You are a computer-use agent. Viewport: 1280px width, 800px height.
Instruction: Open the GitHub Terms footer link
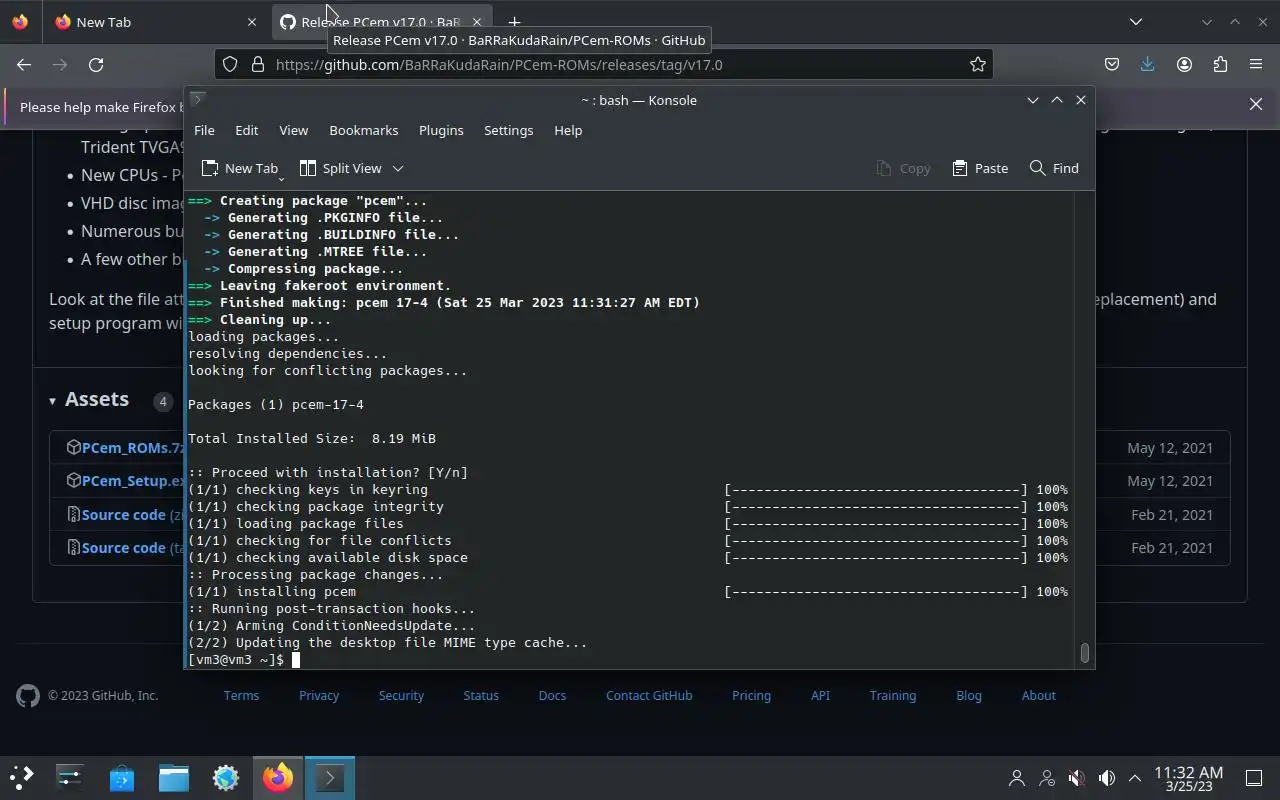coord(241,696)
